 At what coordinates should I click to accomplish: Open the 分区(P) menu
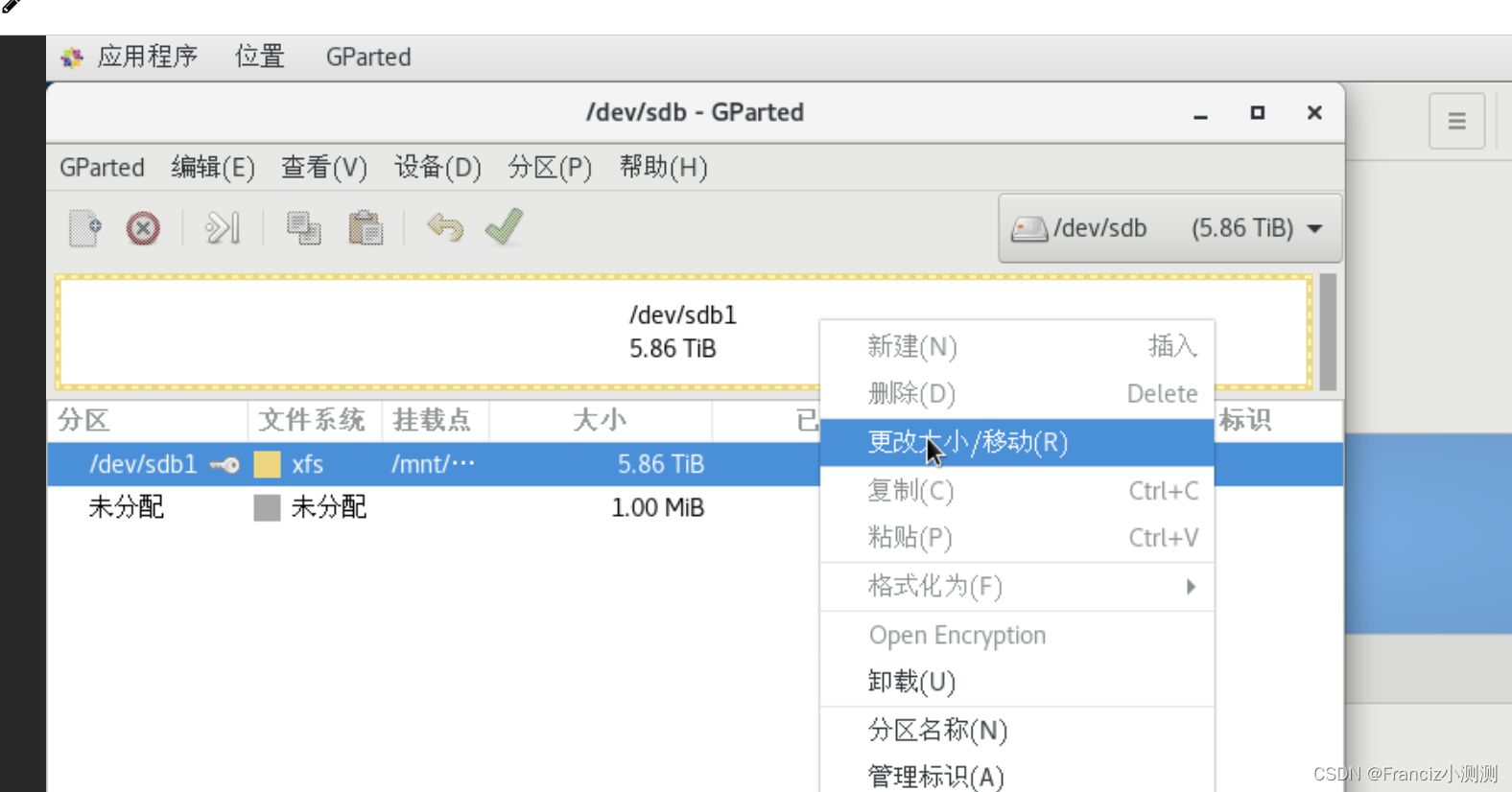pyautogui.click(x=550, y=168)
